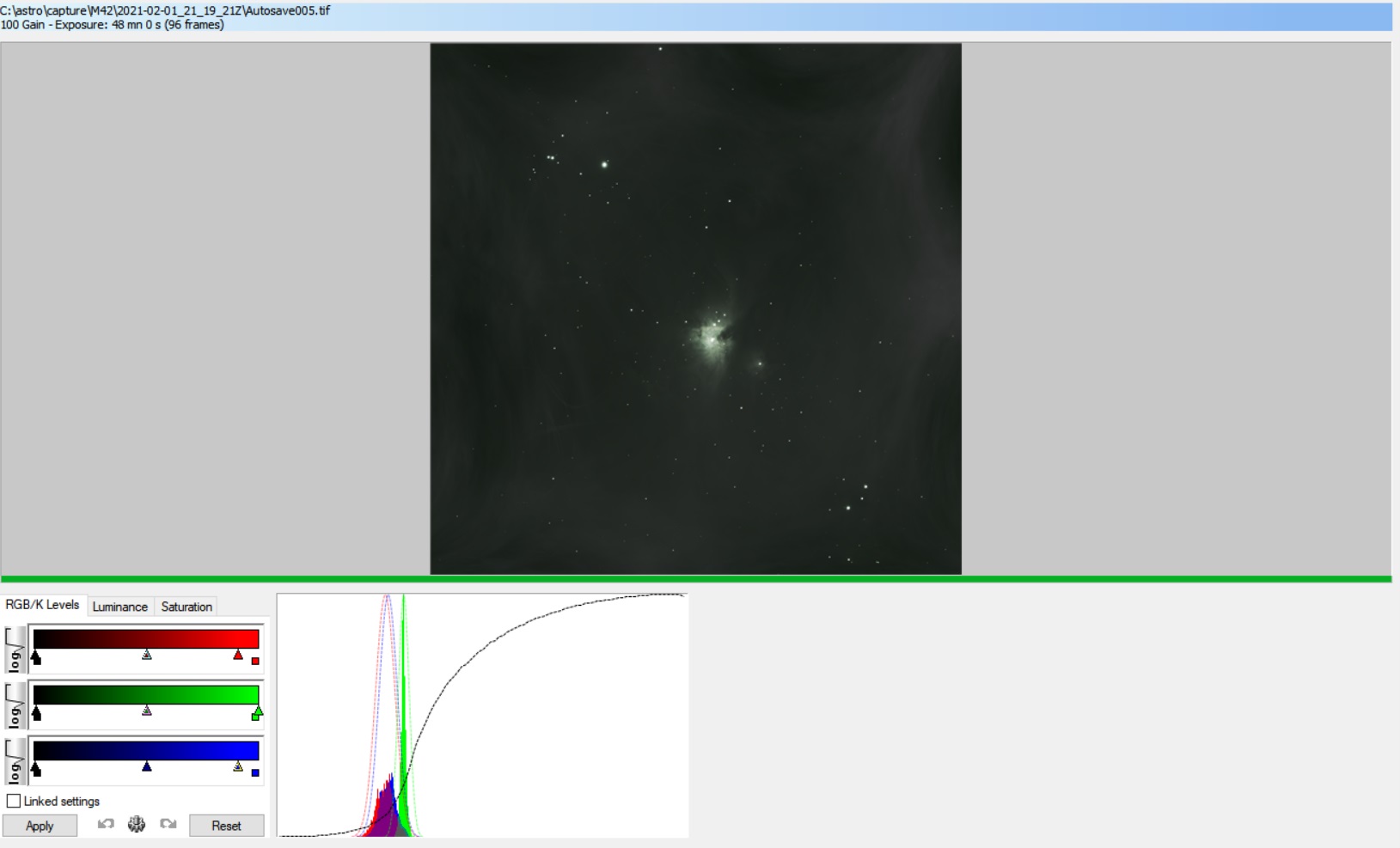Select the blue channel white point marker
1400x848 pixels.
coord(238,766)
